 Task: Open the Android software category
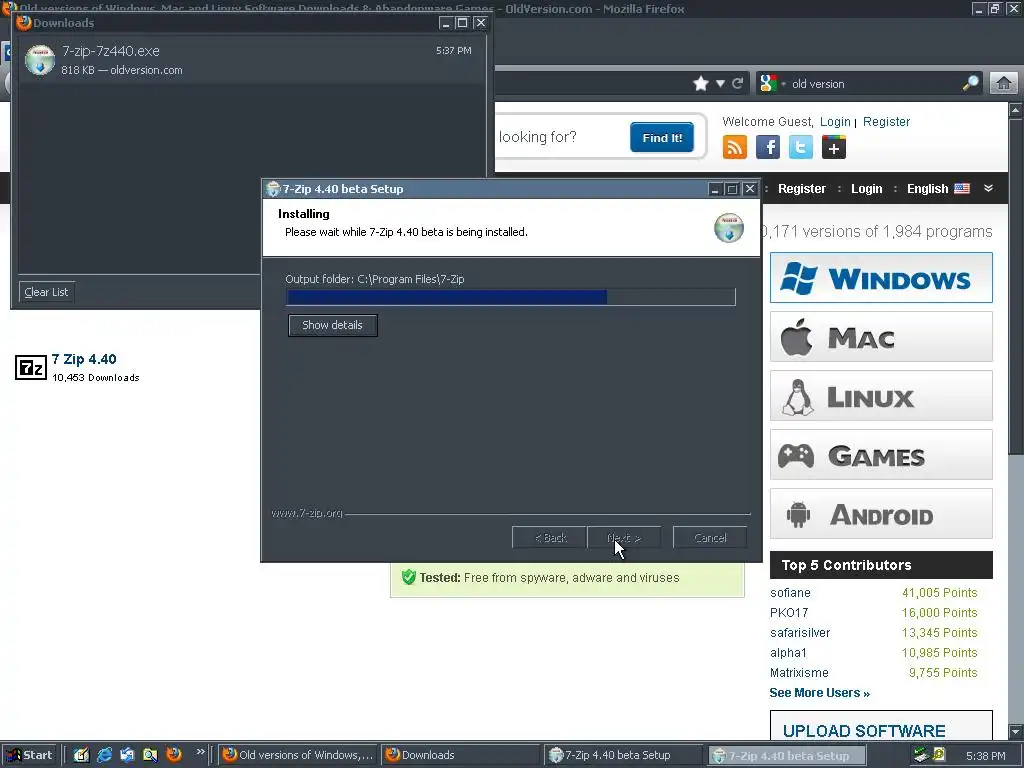[x=881, y=514]
